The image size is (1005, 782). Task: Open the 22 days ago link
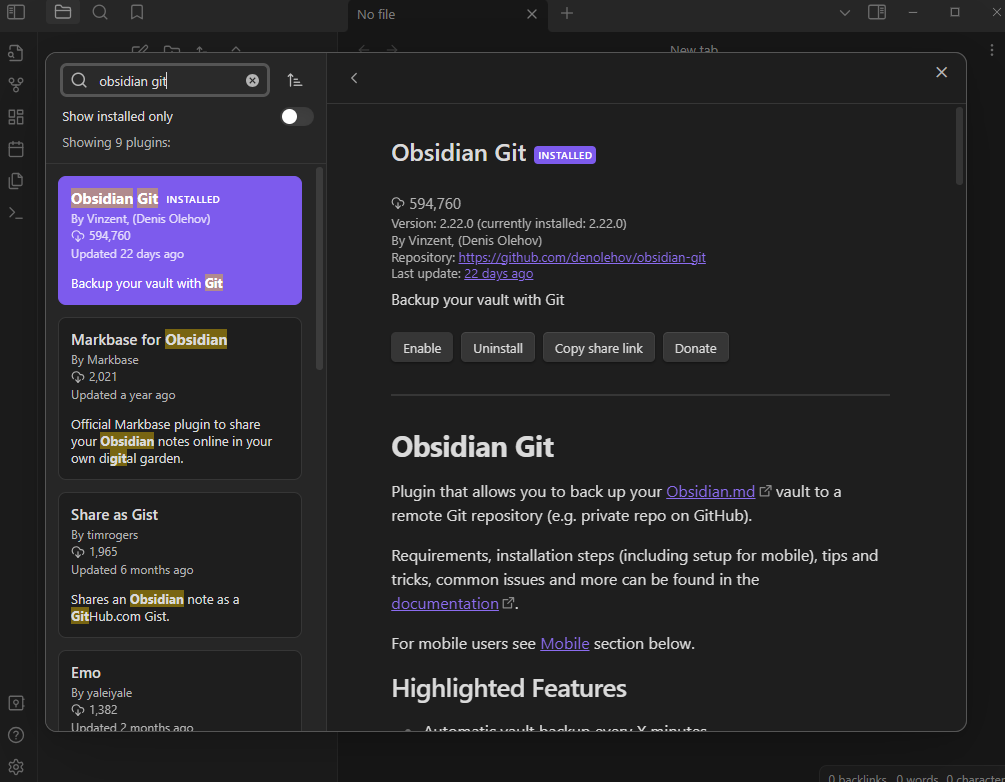(499, 274)
